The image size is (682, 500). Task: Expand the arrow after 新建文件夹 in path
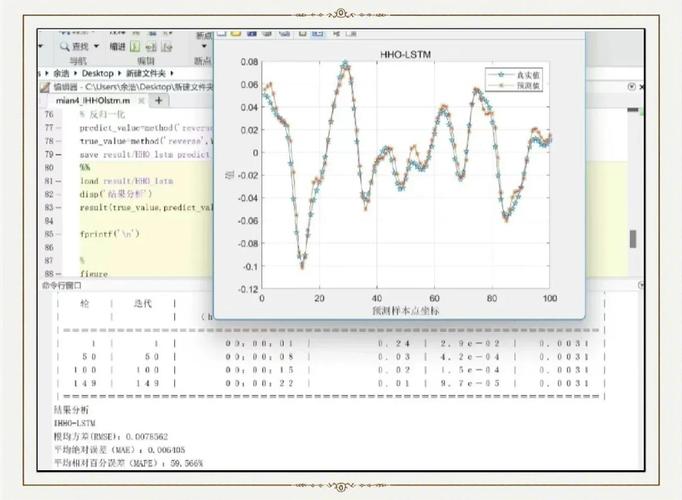(x=172, y=73)
